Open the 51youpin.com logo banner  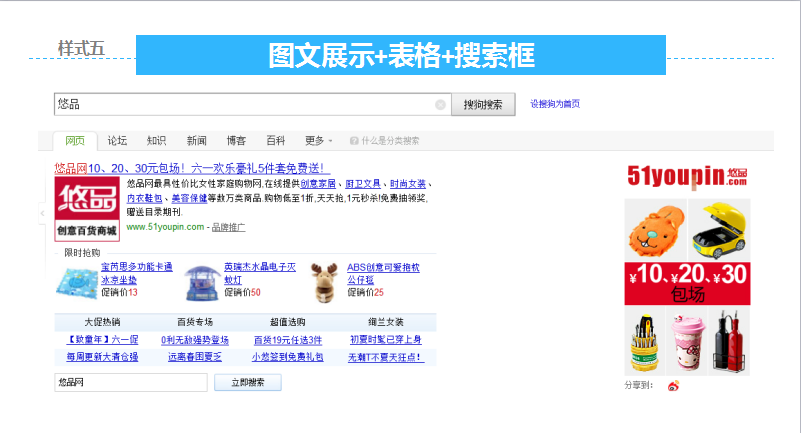tap(687, 176)
